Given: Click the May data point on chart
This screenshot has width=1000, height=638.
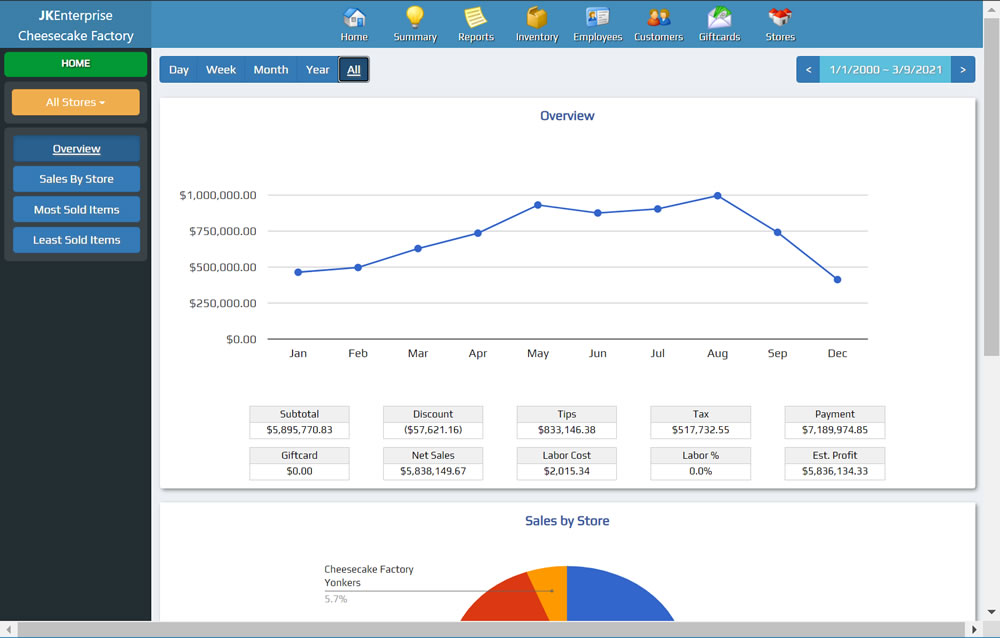Looking at the screenshot, I should tap(538, 205).
